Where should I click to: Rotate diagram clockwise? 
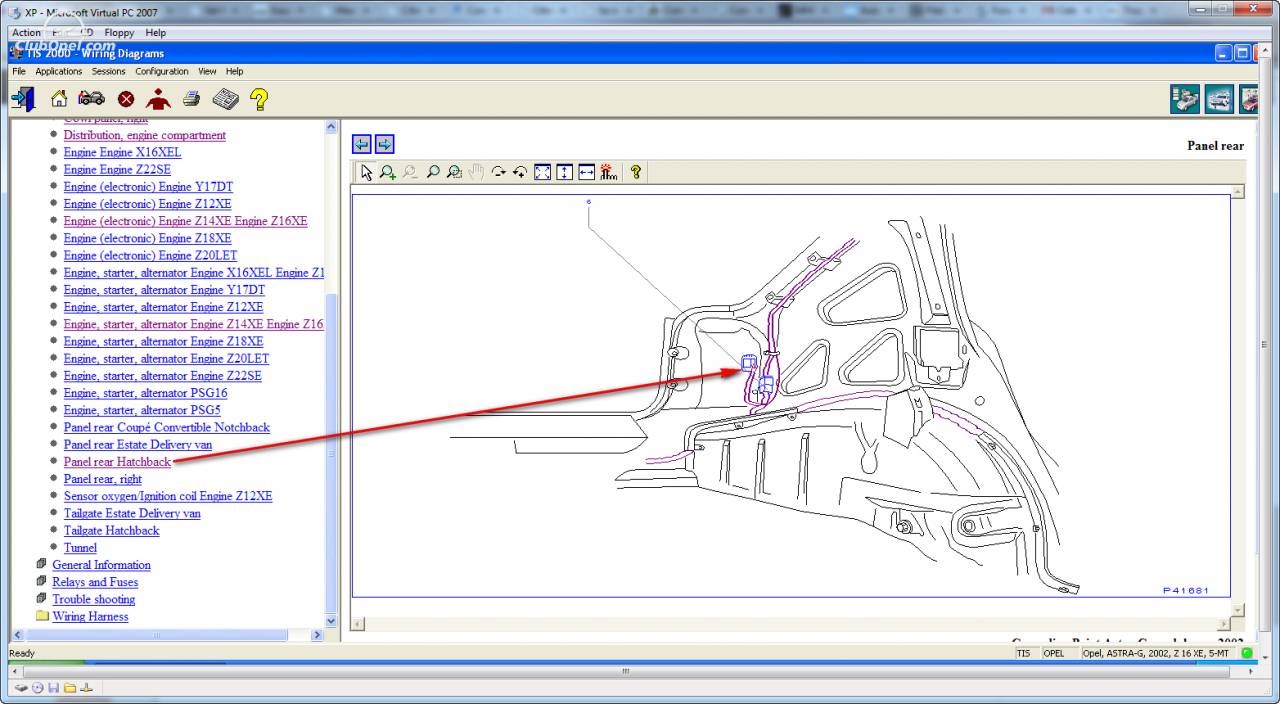click(498, 172)
